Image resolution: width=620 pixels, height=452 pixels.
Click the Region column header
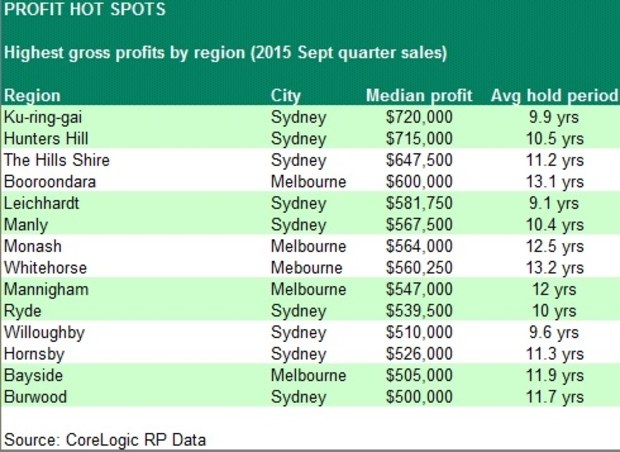coord(32,96)
